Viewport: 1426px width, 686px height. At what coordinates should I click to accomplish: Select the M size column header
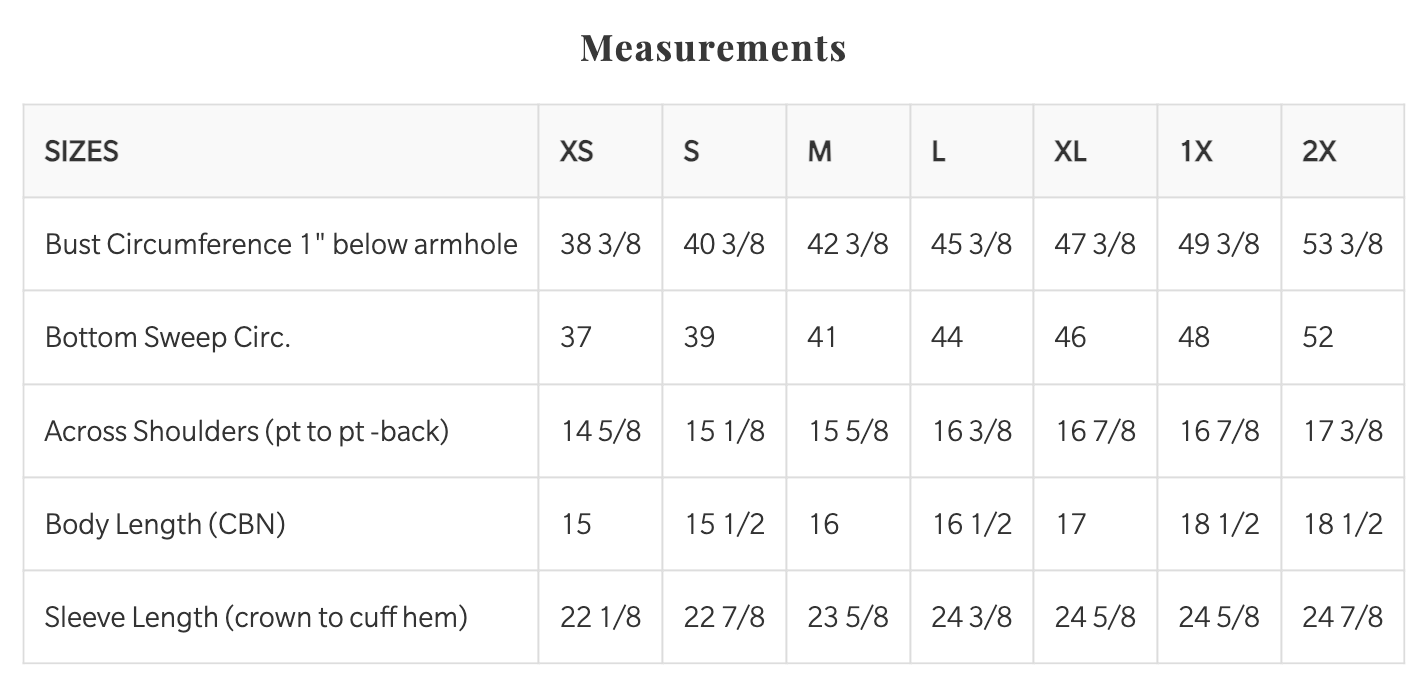click(819, 151)
